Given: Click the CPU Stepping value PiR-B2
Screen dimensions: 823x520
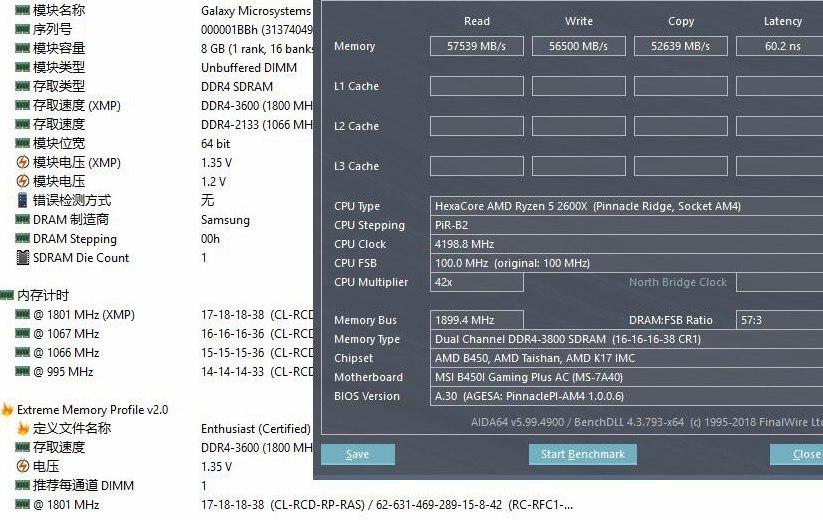Looking at the screenshot, I should [627, 225].
